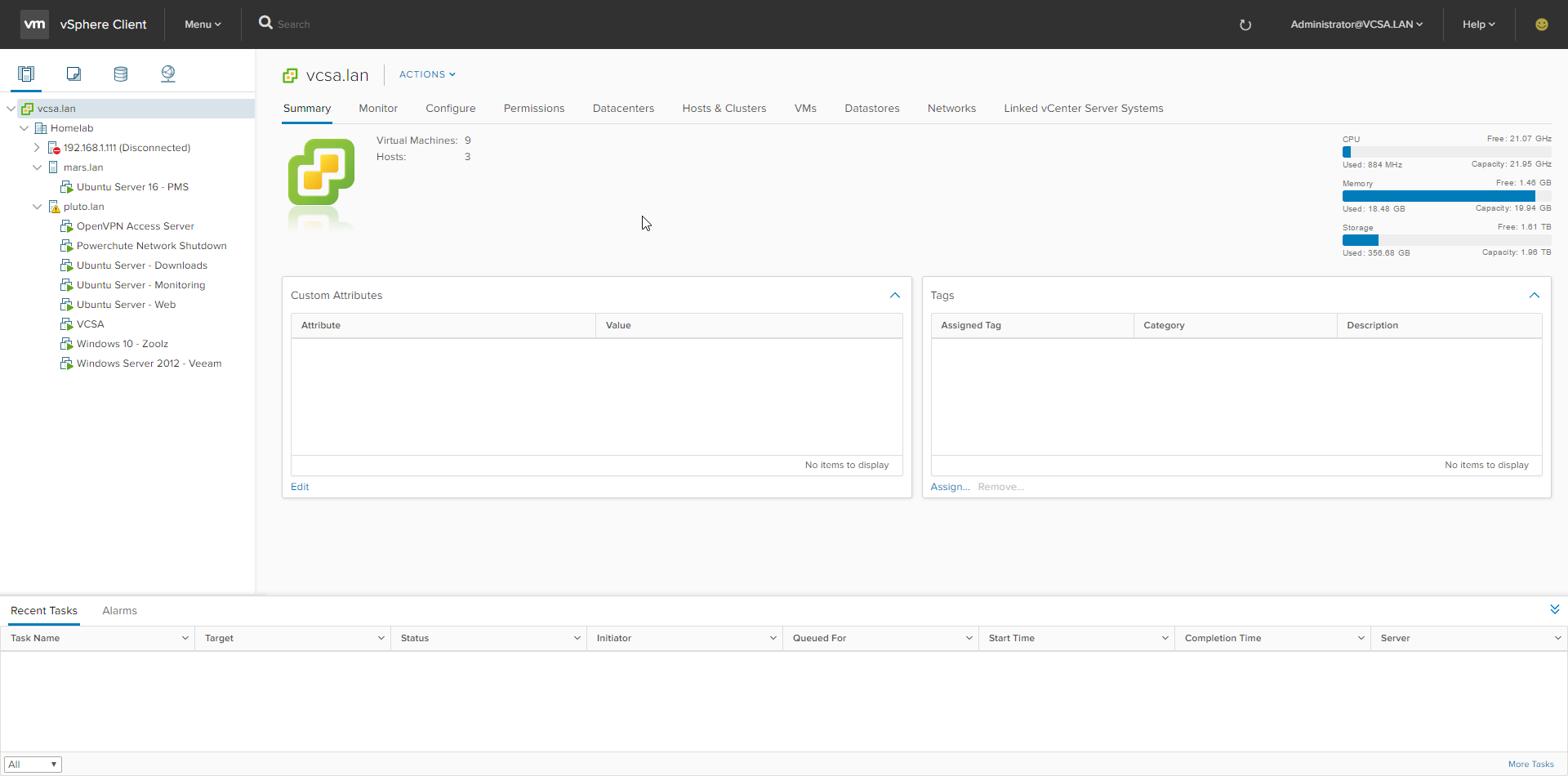The width and height of the screenshot is (1568, 776).
Task: Click the mars.lan host icon
Action: pos(54,167)
